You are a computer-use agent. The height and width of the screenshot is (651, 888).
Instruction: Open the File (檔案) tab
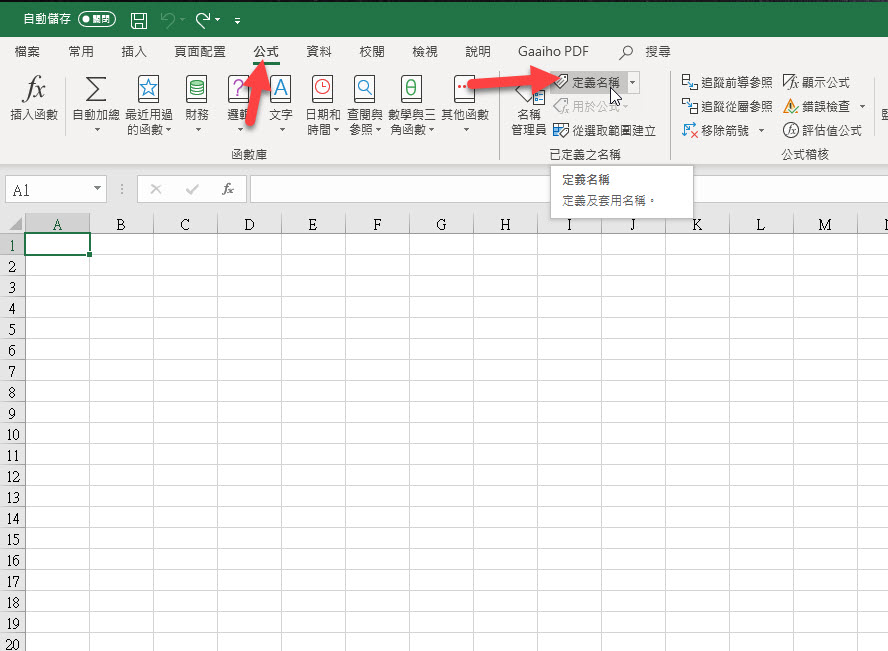(x=27, y=52)
